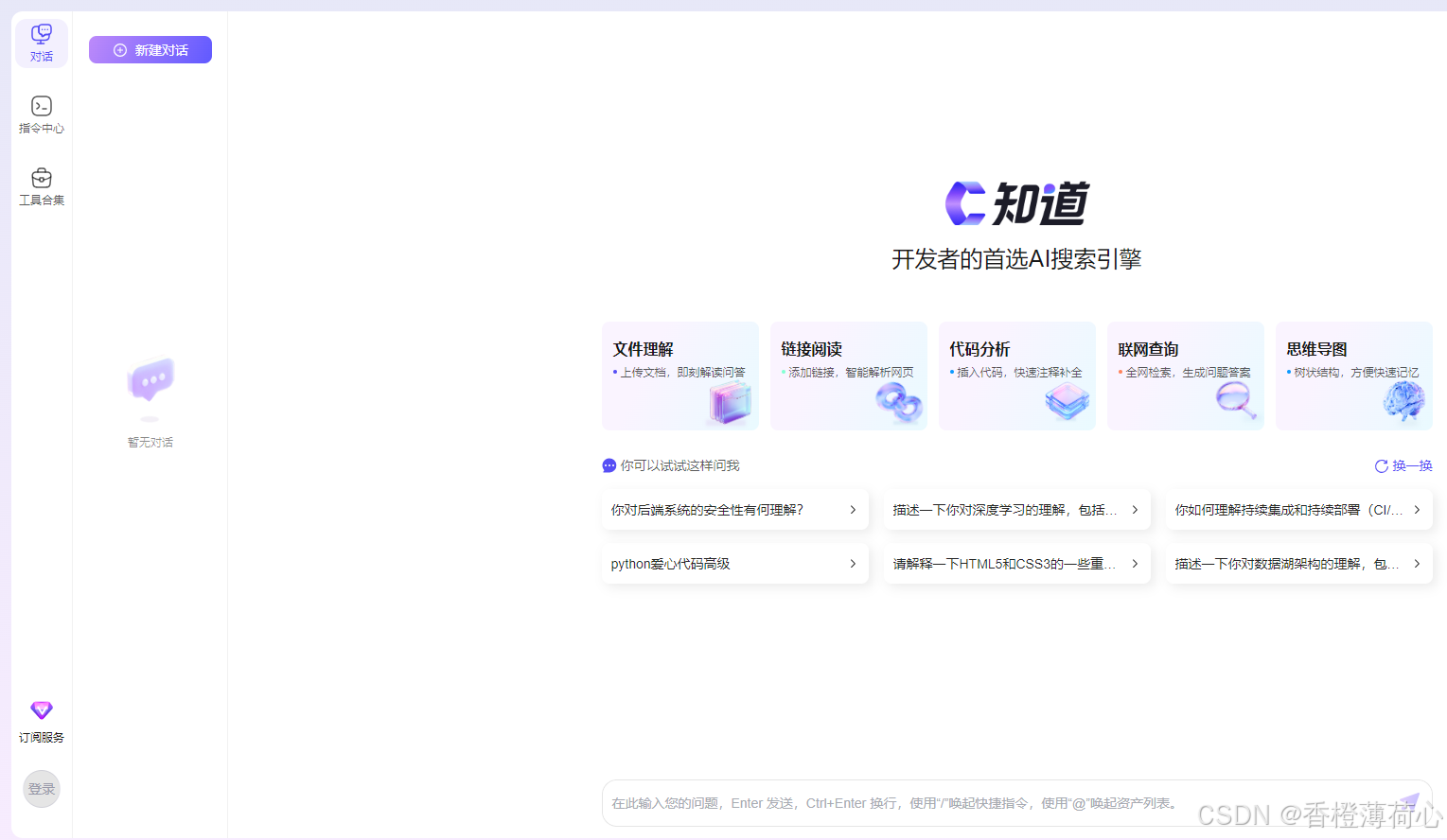Image resolution: width=1447 pixels, height=840 pixels.
Task: Click the 你可以试试这样问我 hint text
Action: pyautogui.click(x=680, y=465)
